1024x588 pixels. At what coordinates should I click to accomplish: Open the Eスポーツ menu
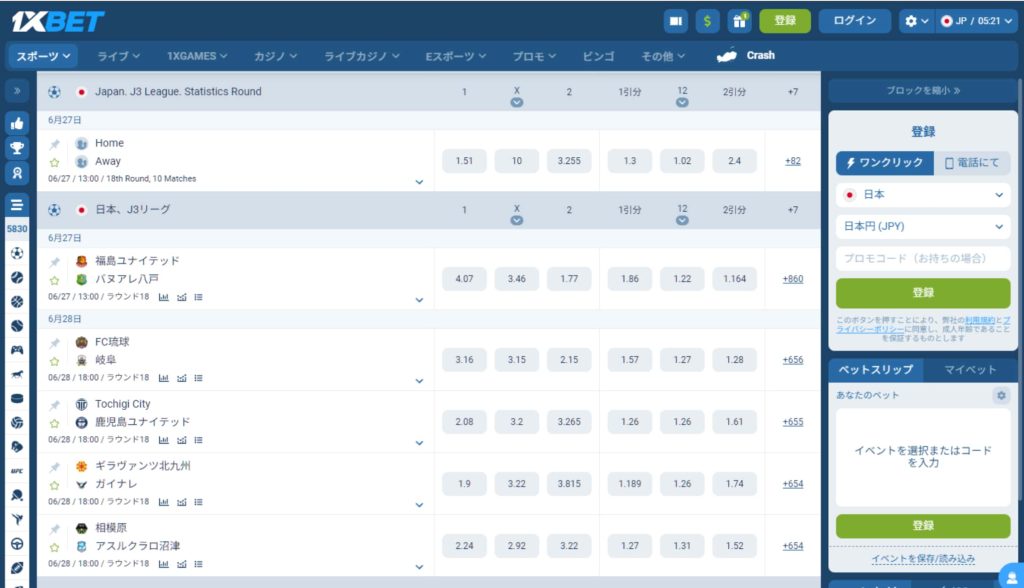[x=455, y=56]
